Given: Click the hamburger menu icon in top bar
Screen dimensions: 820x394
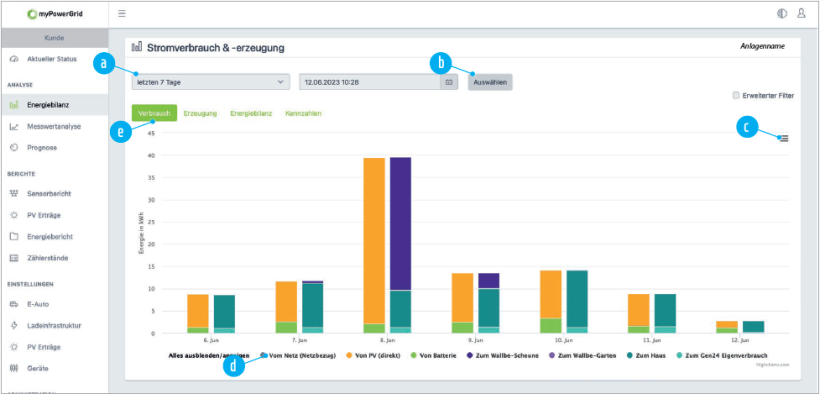Looking at the screenshot, I should point(122,14).
